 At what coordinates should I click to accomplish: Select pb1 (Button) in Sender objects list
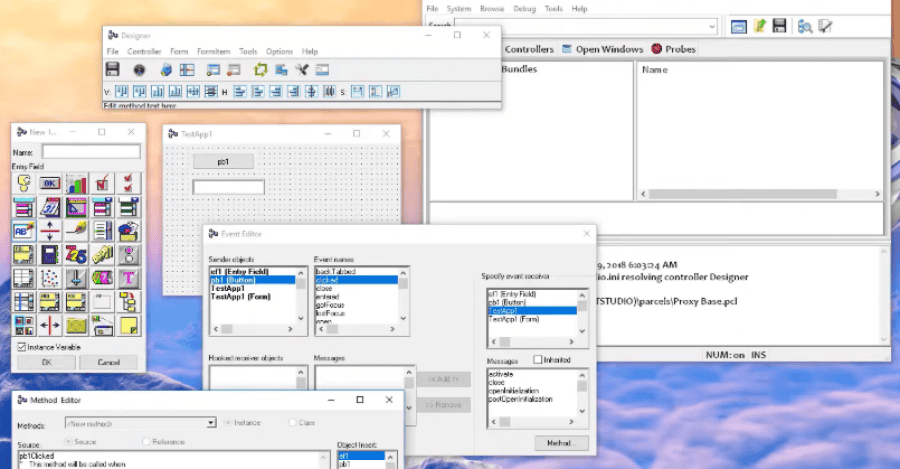[x=253, y=280]
